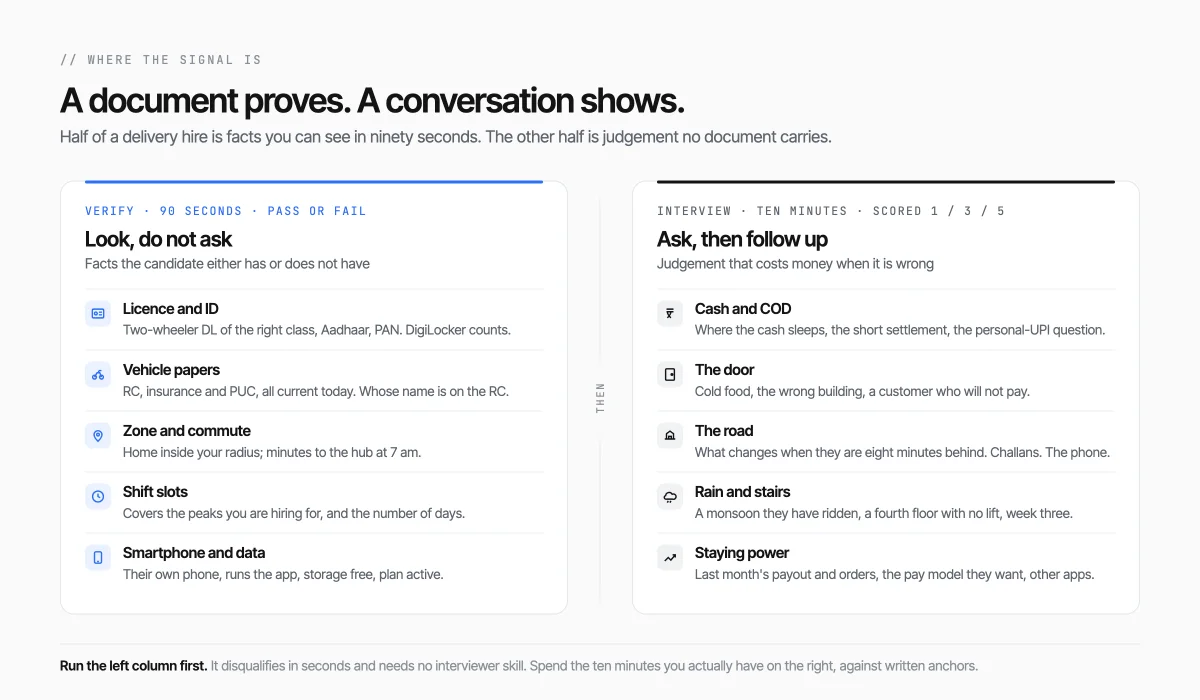Click the 'Staying power' title

coord(742,553)
